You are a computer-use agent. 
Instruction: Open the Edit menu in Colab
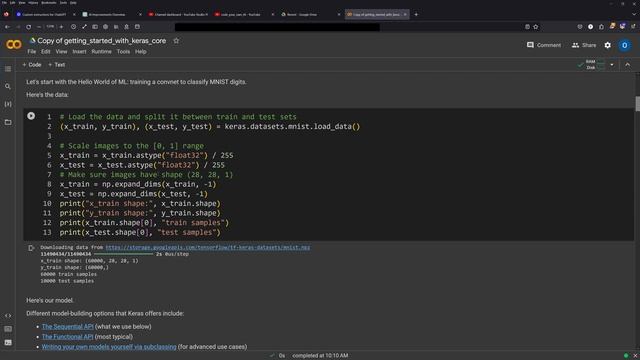(x=45, y=52)
